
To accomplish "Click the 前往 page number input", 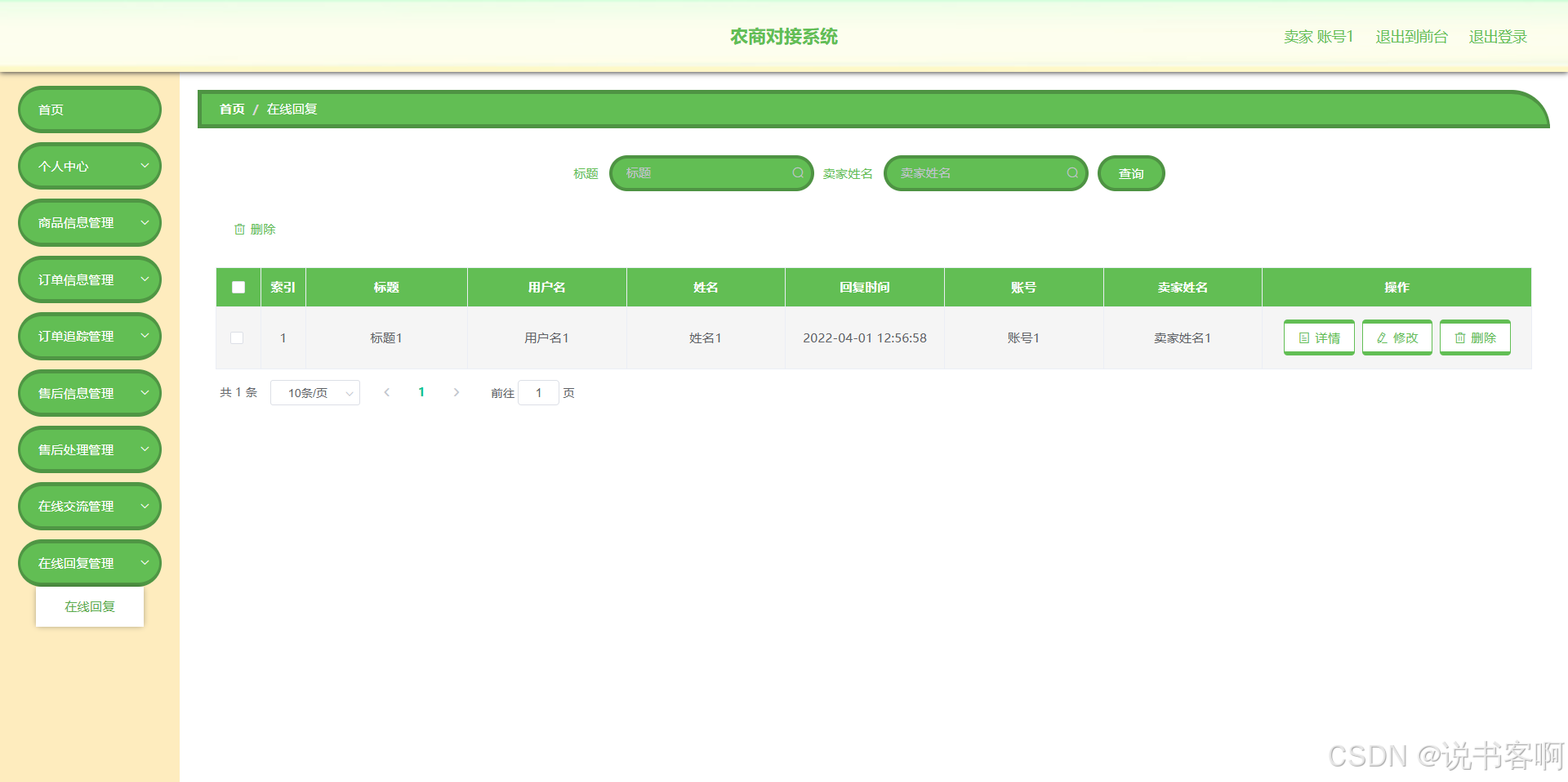I will point(538,393).
